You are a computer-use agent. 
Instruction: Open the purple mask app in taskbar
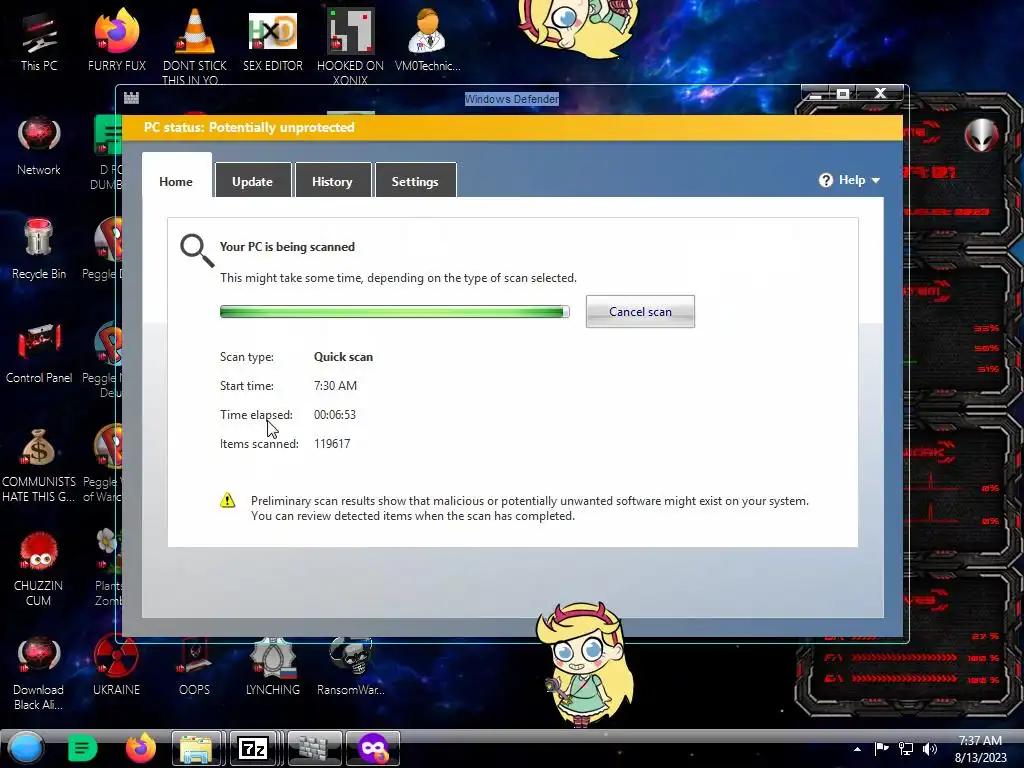pyautogui.click(x=372, y=748)
